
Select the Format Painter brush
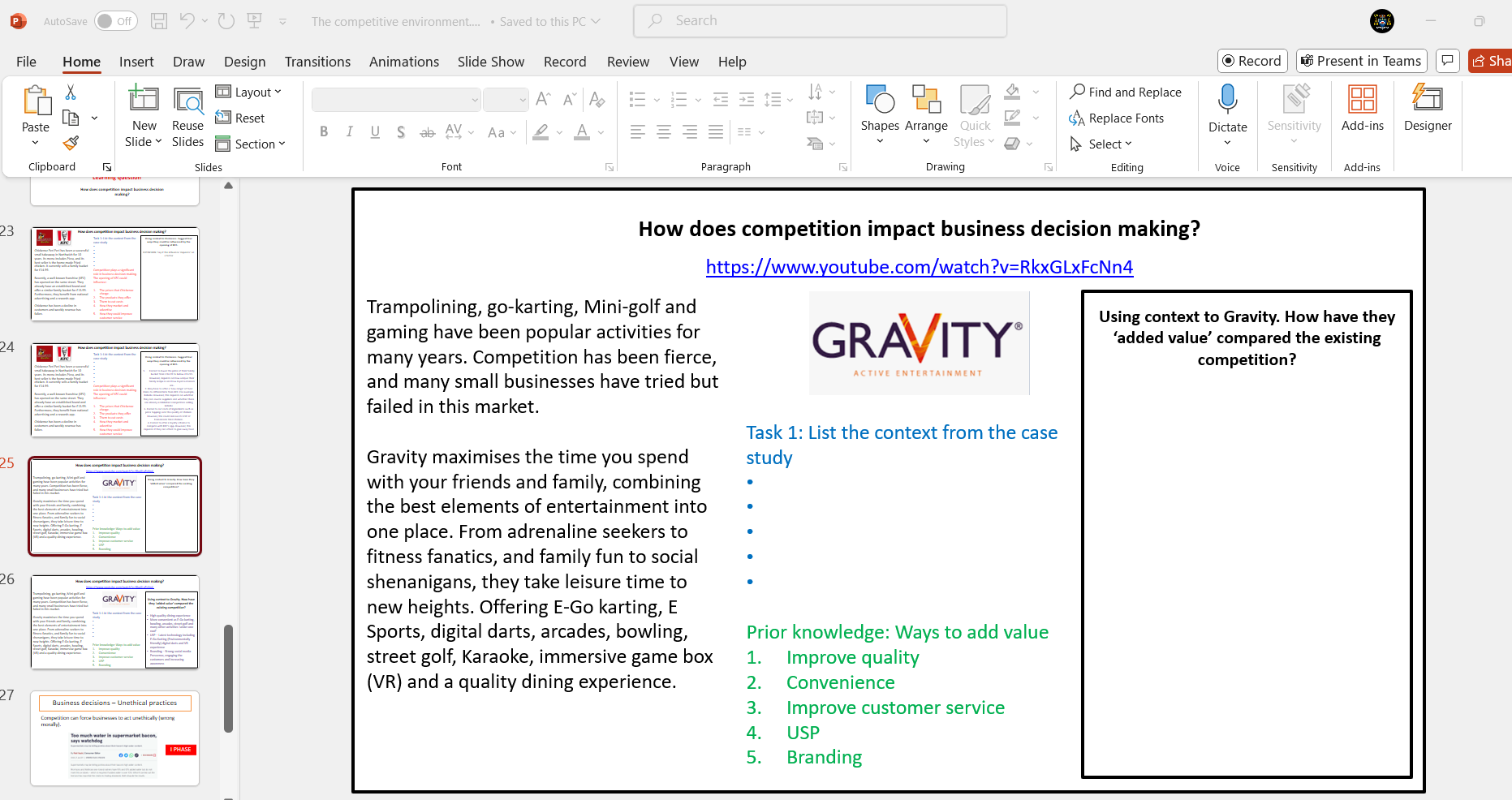[x=71, y=144]
